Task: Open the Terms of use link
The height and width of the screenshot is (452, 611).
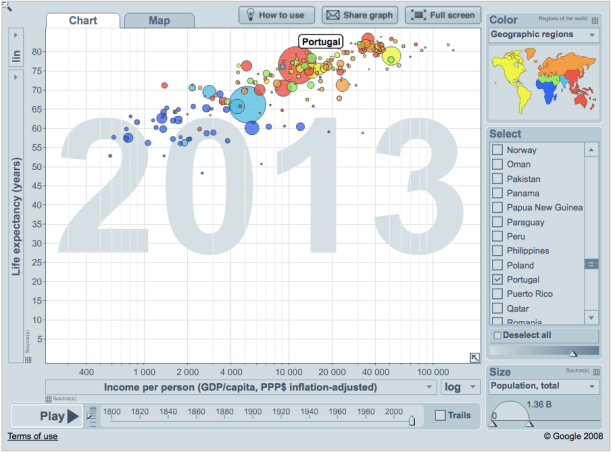Action: click(x=33, y=436)
